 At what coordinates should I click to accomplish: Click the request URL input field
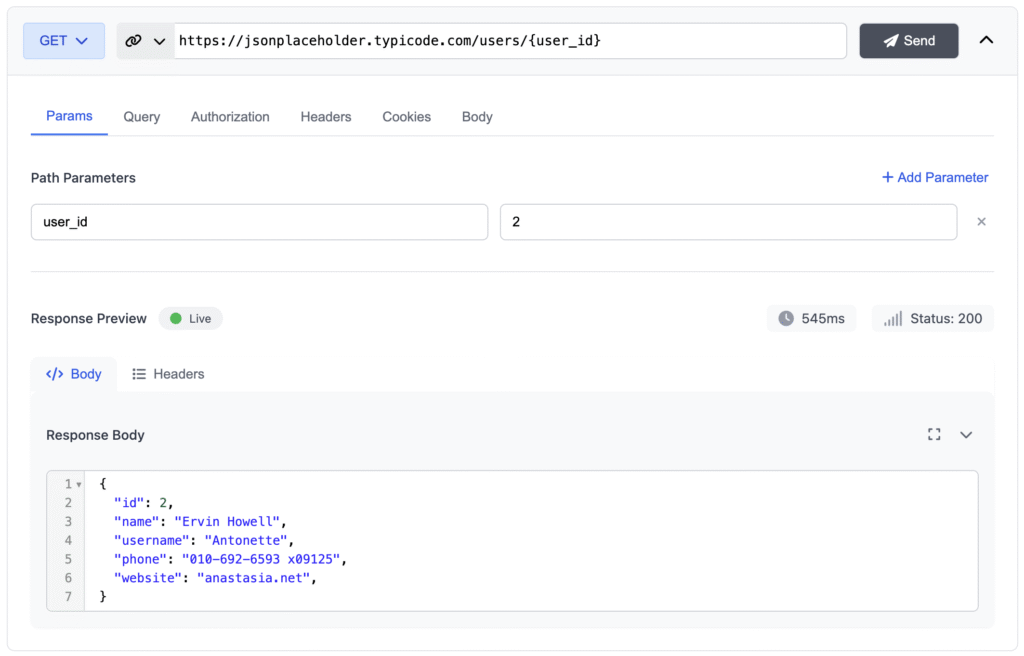(510, 41)
